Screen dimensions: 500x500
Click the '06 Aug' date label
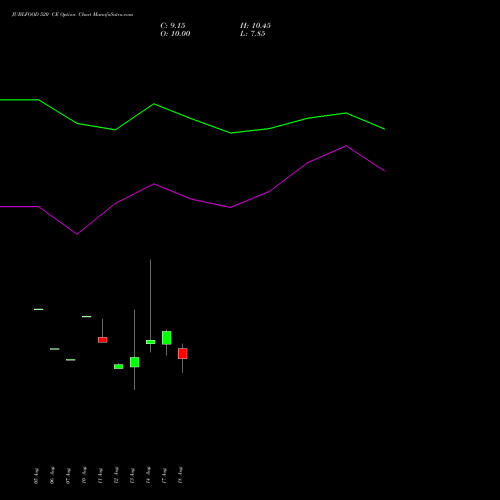pyautogui.click(x=52, y=476)
